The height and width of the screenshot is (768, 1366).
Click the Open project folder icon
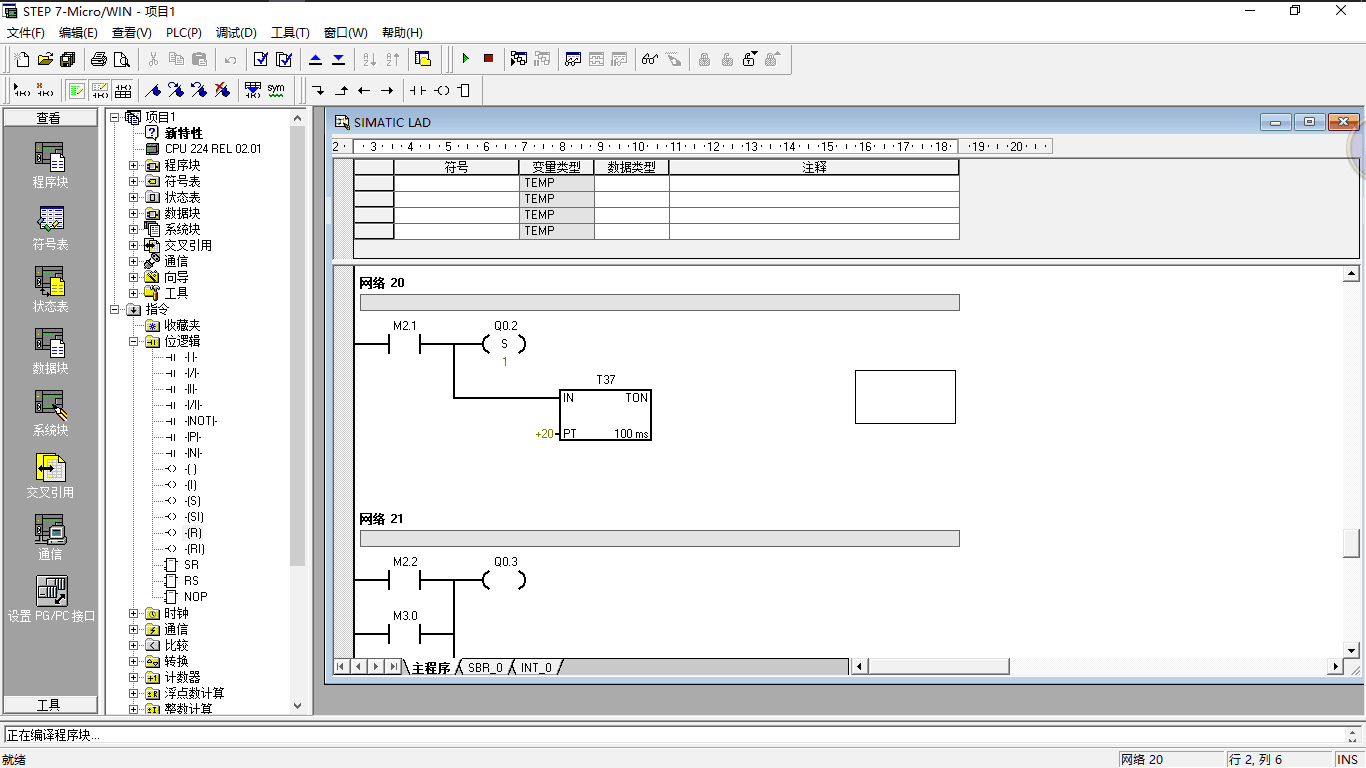(45, 59)
